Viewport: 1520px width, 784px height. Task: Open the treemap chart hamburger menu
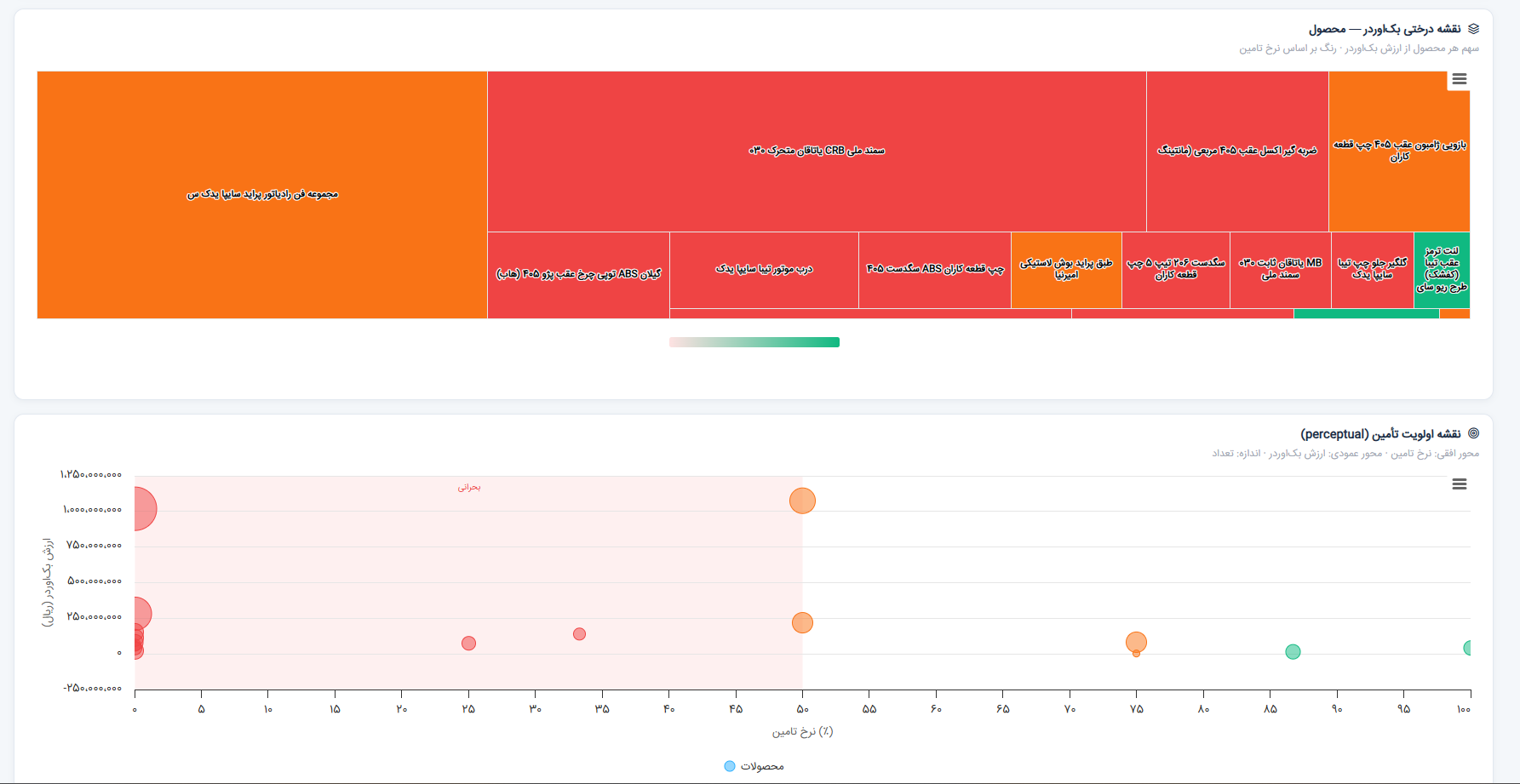click(1459, 79)
